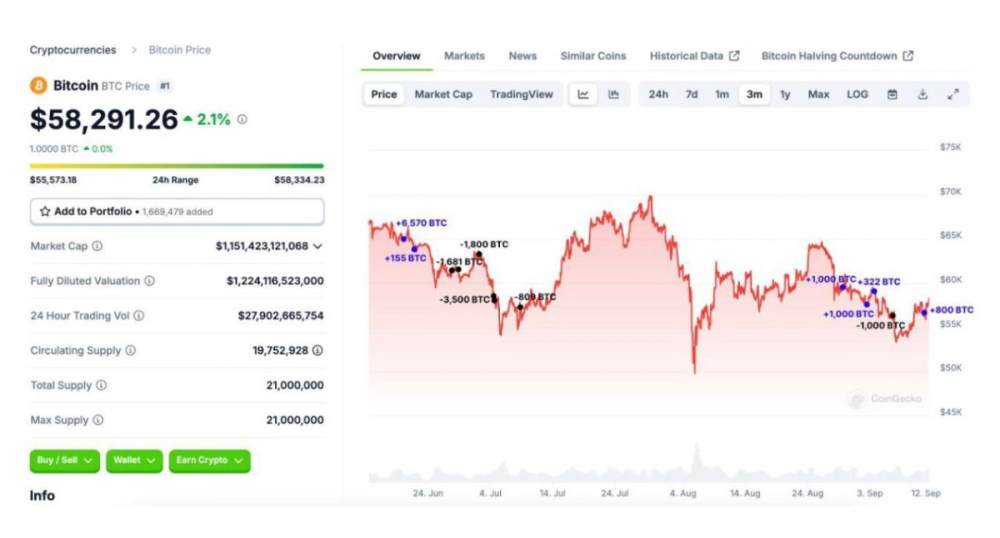Open the calendar date range picker
This screenshot has width=1000, height=538.
tap(892, 95)
